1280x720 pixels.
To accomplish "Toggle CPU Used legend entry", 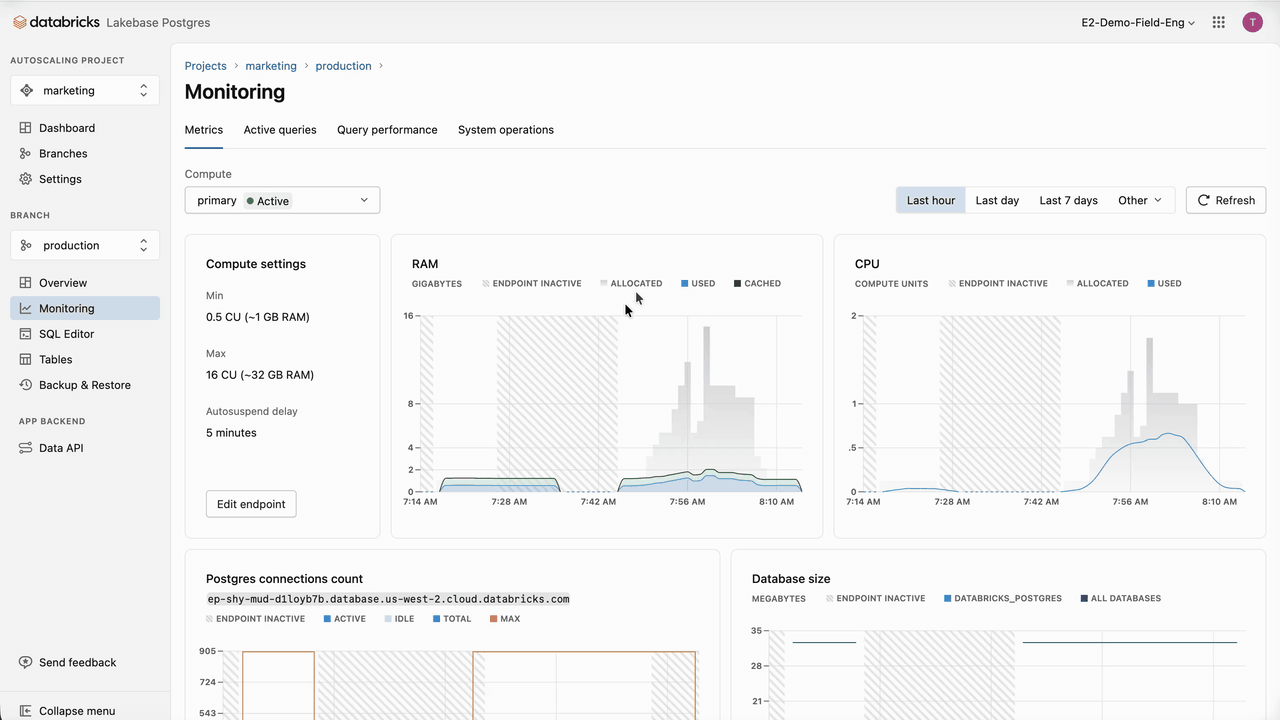I will 1165,283.
